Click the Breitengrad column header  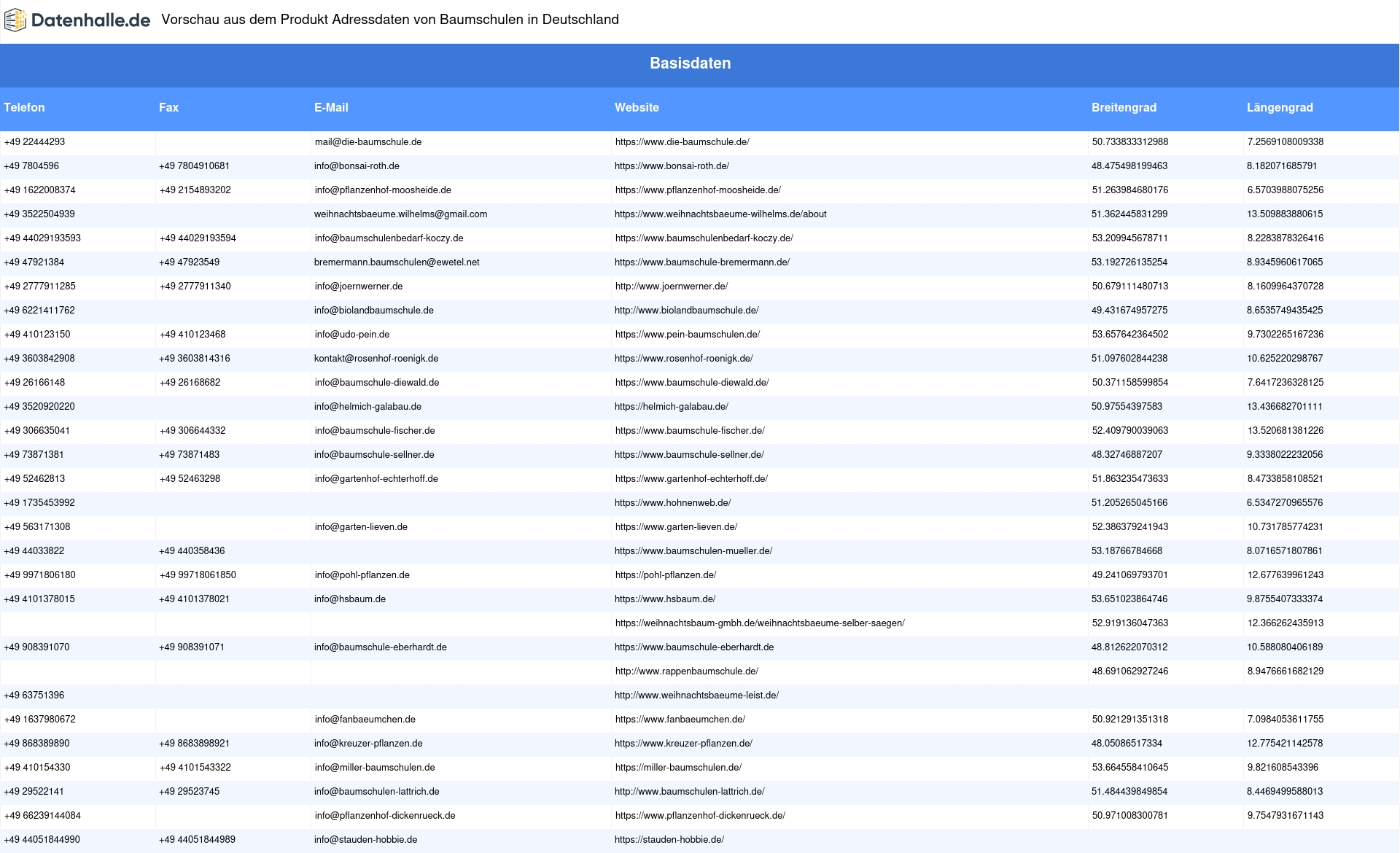[1124, 107]
